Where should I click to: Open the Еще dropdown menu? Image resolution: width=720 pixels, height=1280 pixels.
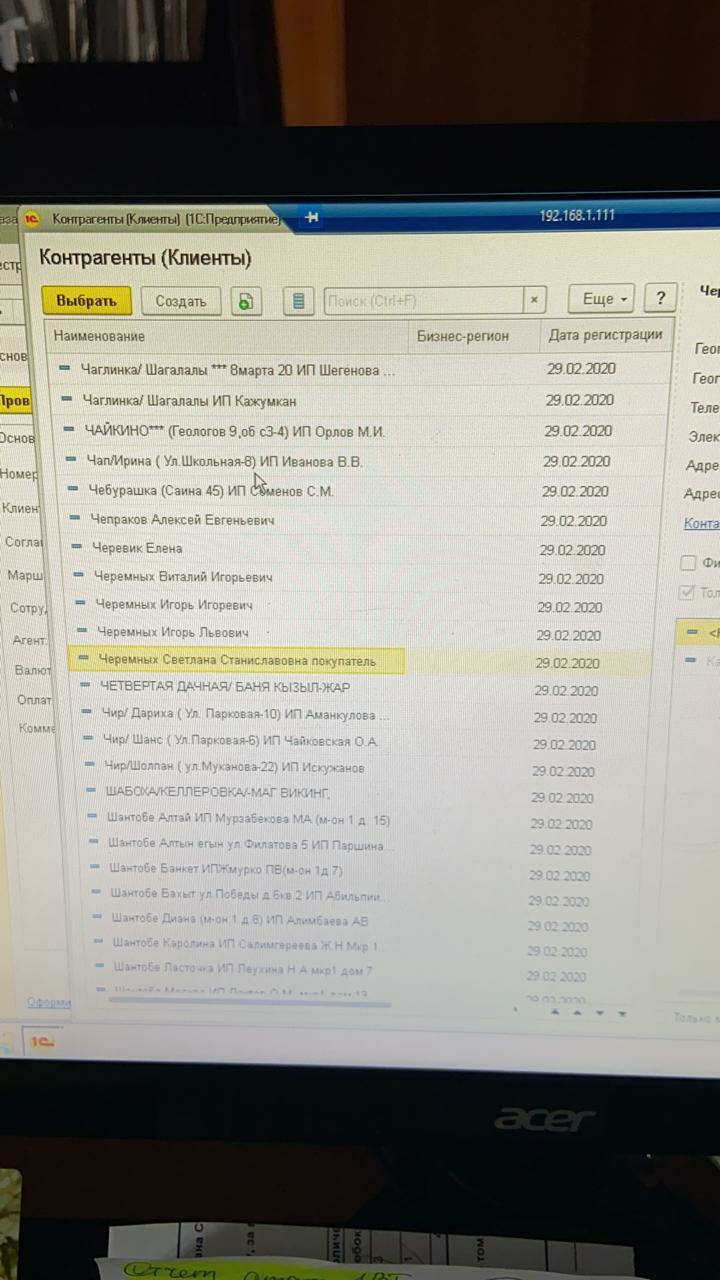click(603, 299)
